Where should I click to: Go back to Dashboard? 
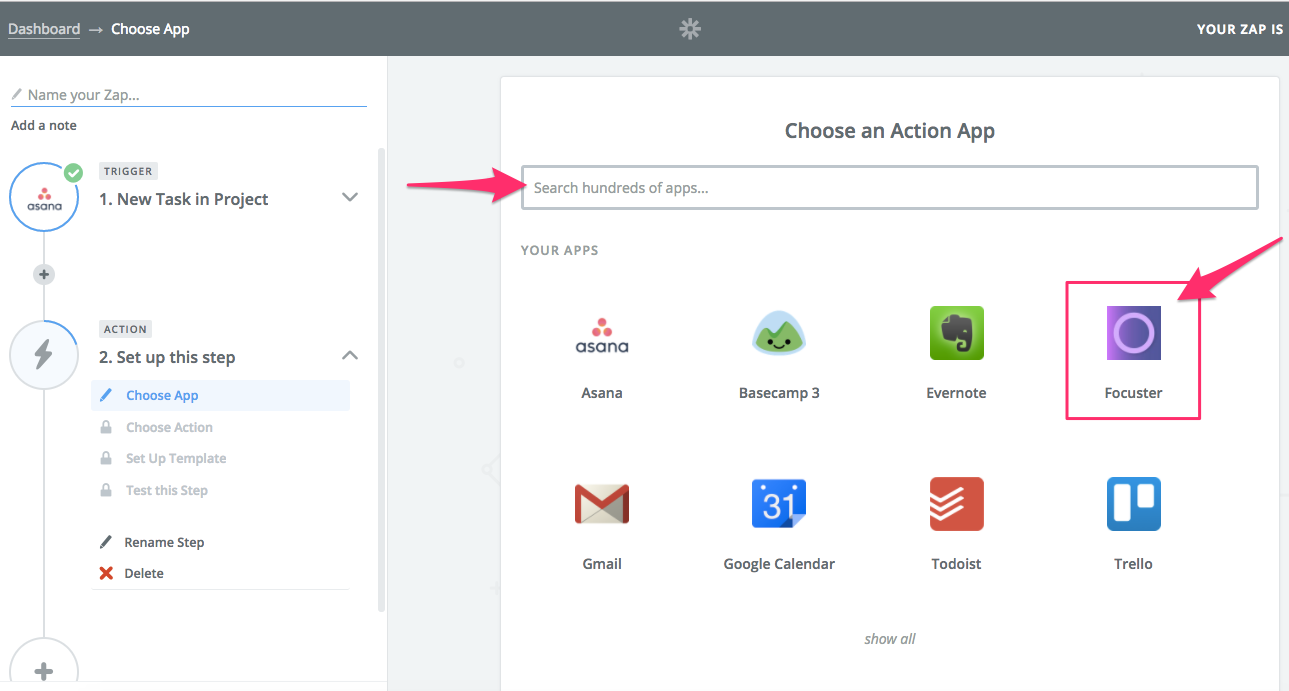click(x=44, y=29)
